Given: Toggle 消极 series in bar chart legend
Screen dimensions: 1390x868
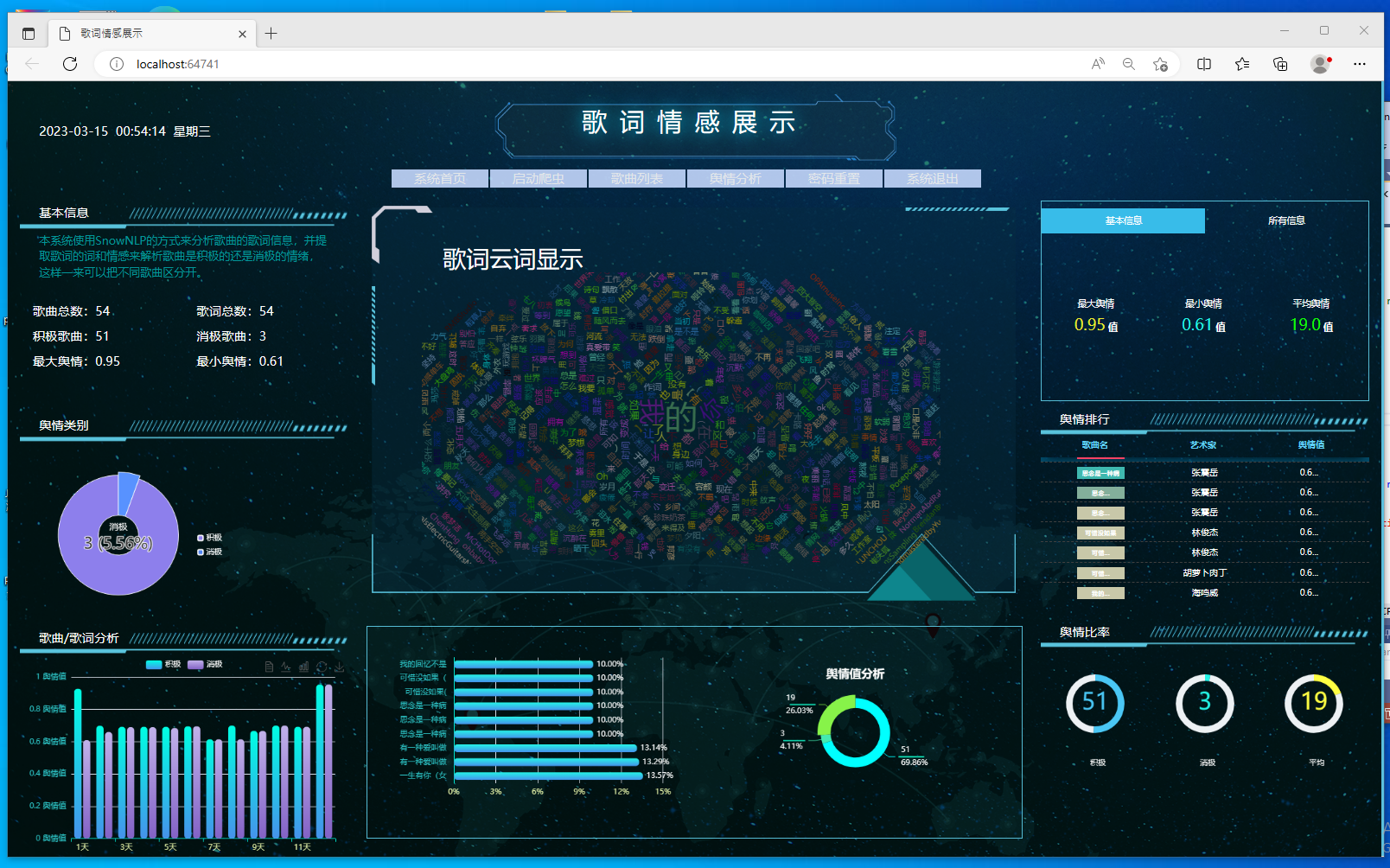Looking at the screenshot, I should pos(205,665).
